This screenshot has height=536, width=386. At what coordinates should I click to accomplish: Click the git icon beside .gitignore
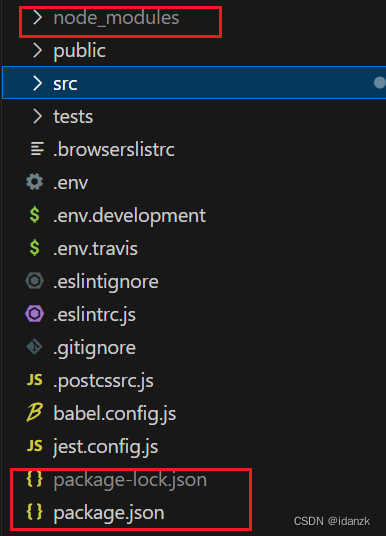point(35,347)
